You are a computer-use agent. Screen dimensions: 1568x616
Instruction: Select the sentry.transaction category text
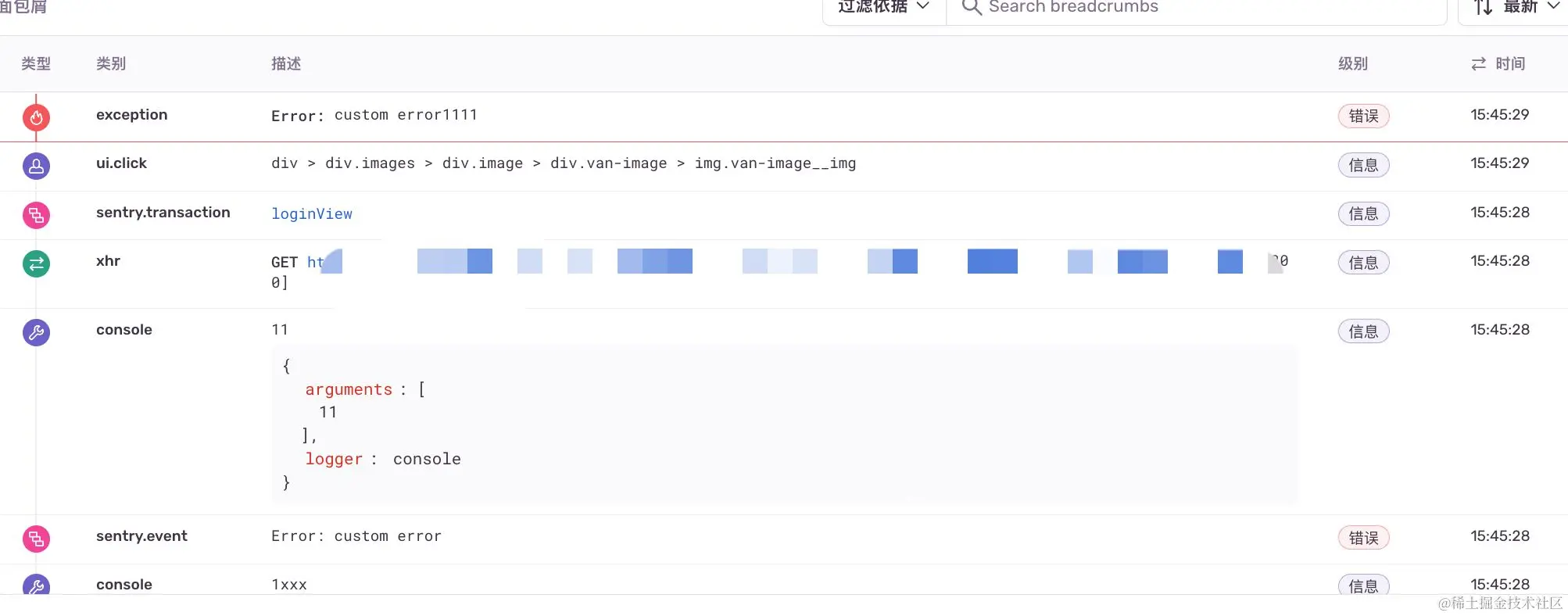(x=163, y=213)
